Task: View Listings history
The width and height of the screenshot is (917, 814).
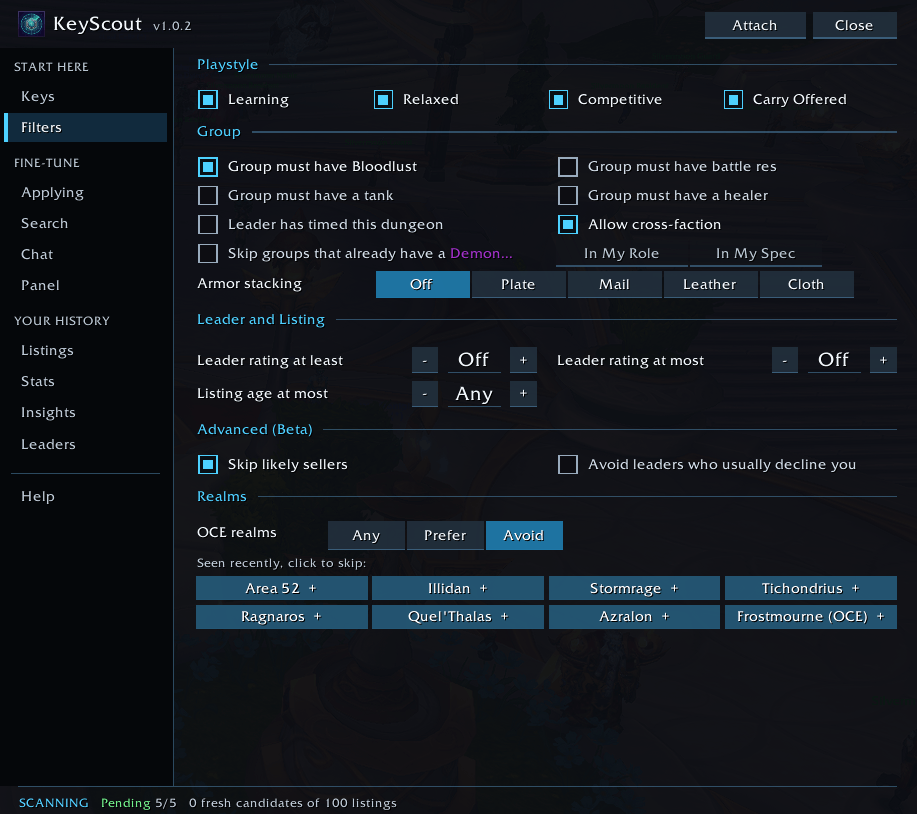Action: [x=85, y=350]
